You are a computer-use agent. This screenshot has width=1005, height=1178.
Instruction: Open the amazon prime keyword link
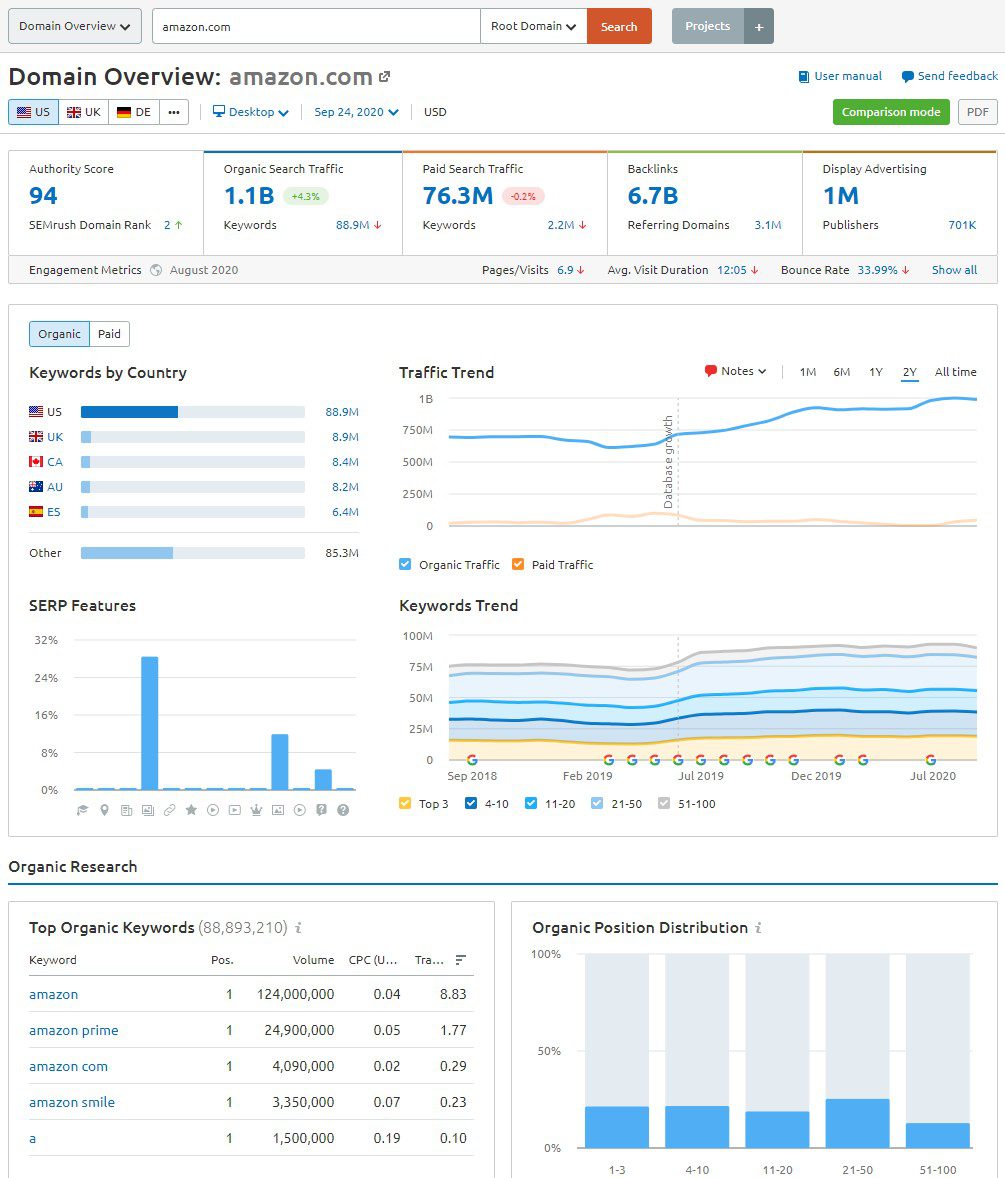pos(74,1030)
